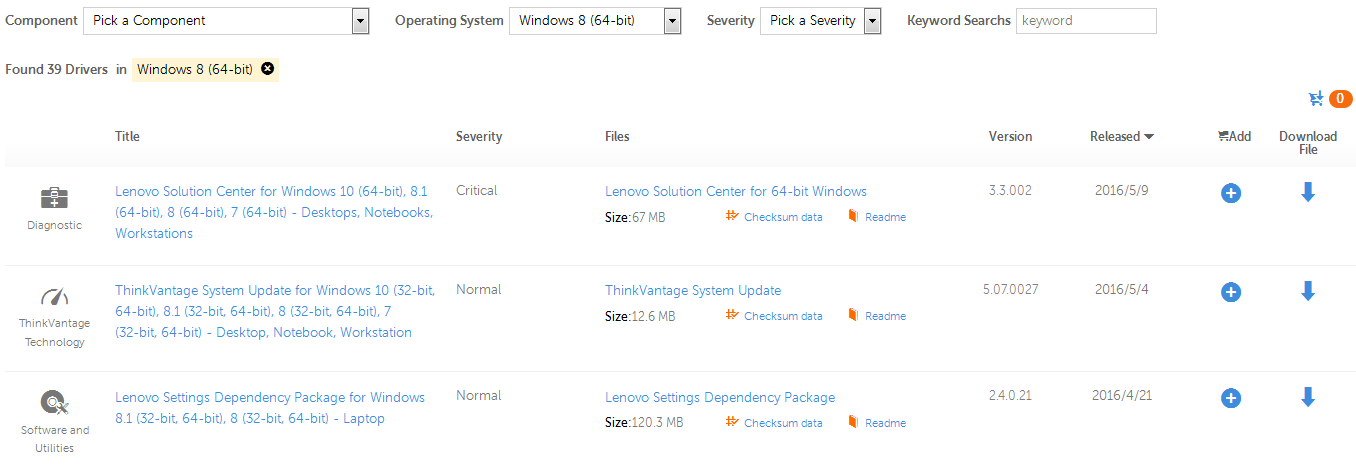Click the Found 39 Drivers text
The width and height of the screenshot is (1356, 472).
[x=56, y=70]
